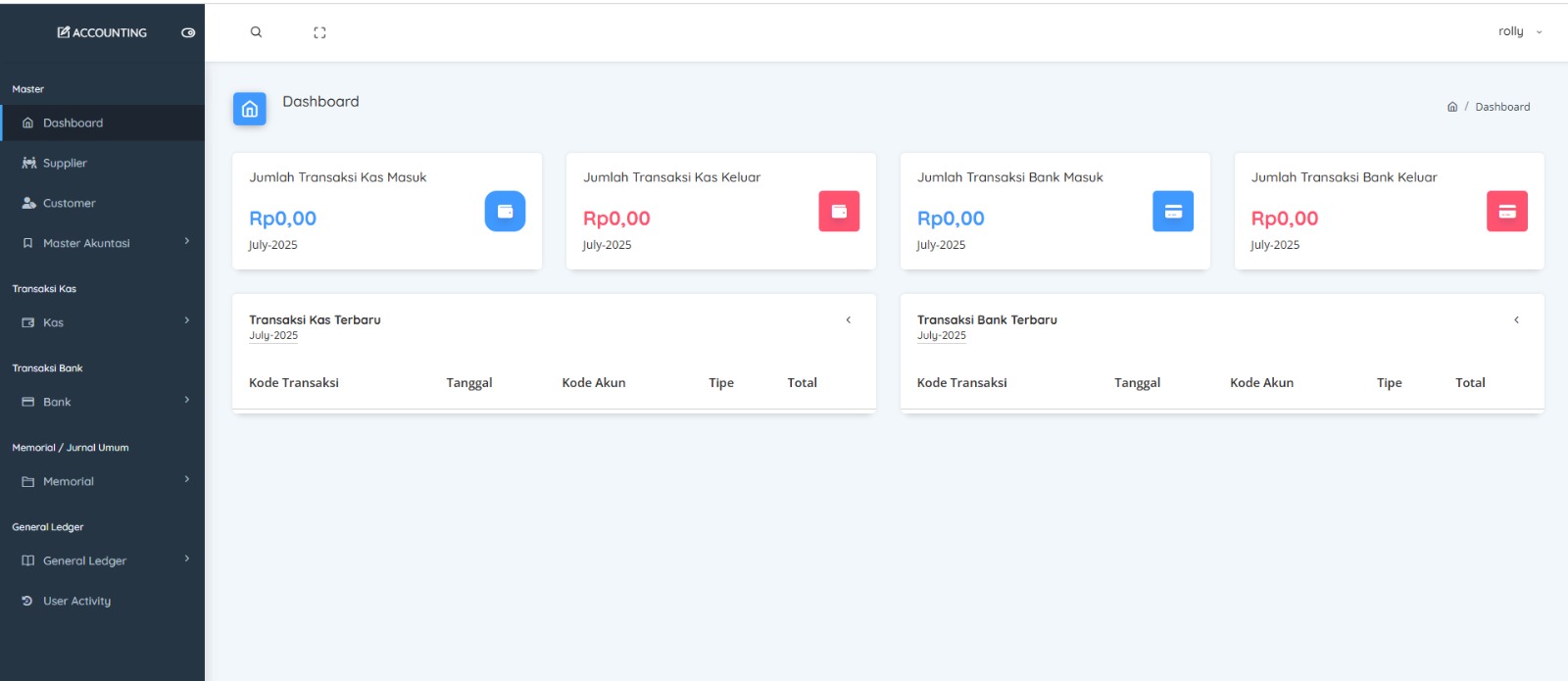Toggle fullscreen mode icon in top bar
This screenshot has height=681, width=1568.
[x=319, y=32]
